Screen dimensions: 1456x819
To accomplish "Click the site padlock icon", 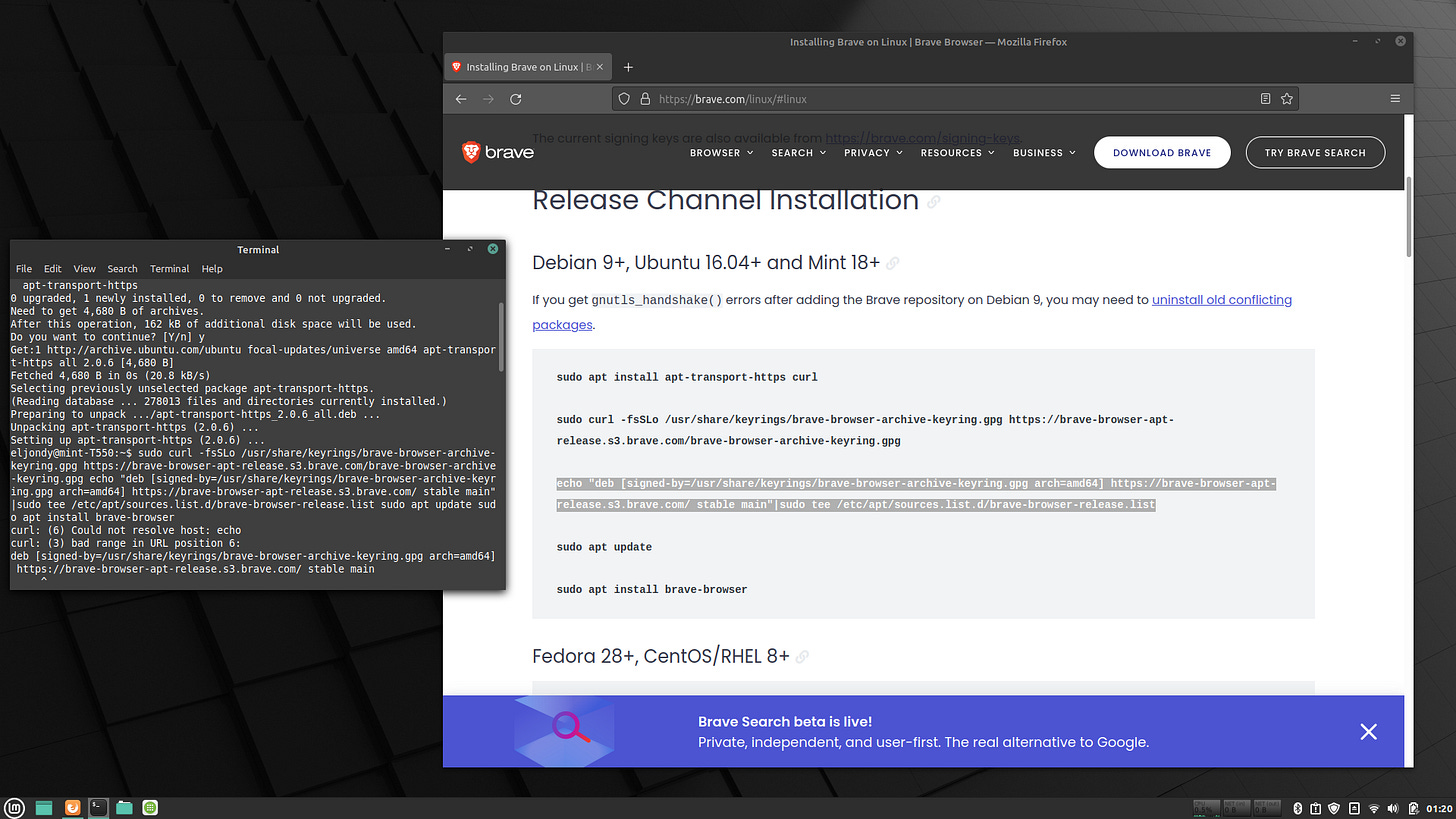I will coord(645,99).
